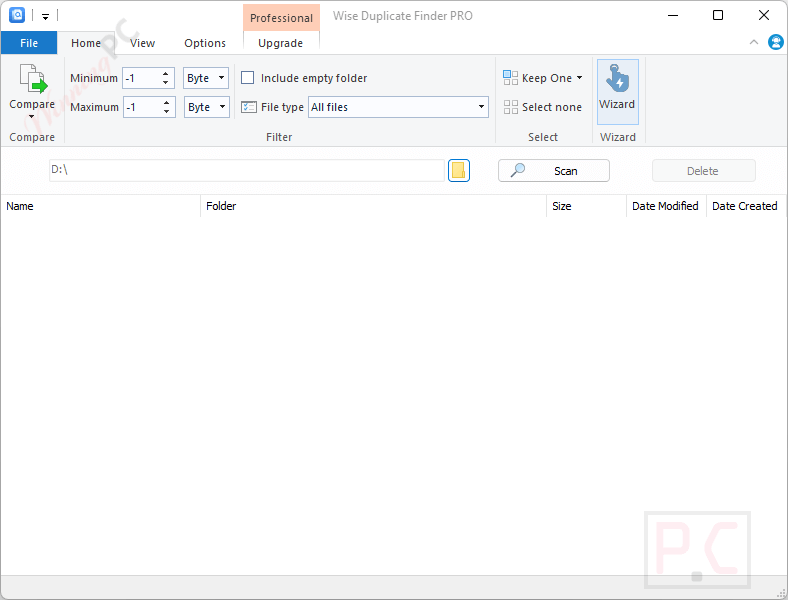This screenshot has width=788, height=600.
Task: Click the Select none grid icon
Action: (511, 107)
